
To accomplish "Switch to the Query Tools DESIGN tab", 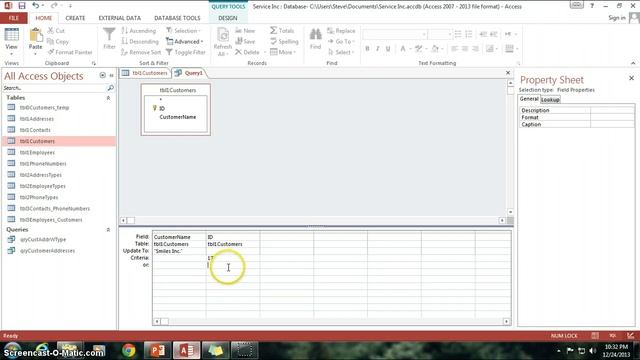I will point(228,18).
